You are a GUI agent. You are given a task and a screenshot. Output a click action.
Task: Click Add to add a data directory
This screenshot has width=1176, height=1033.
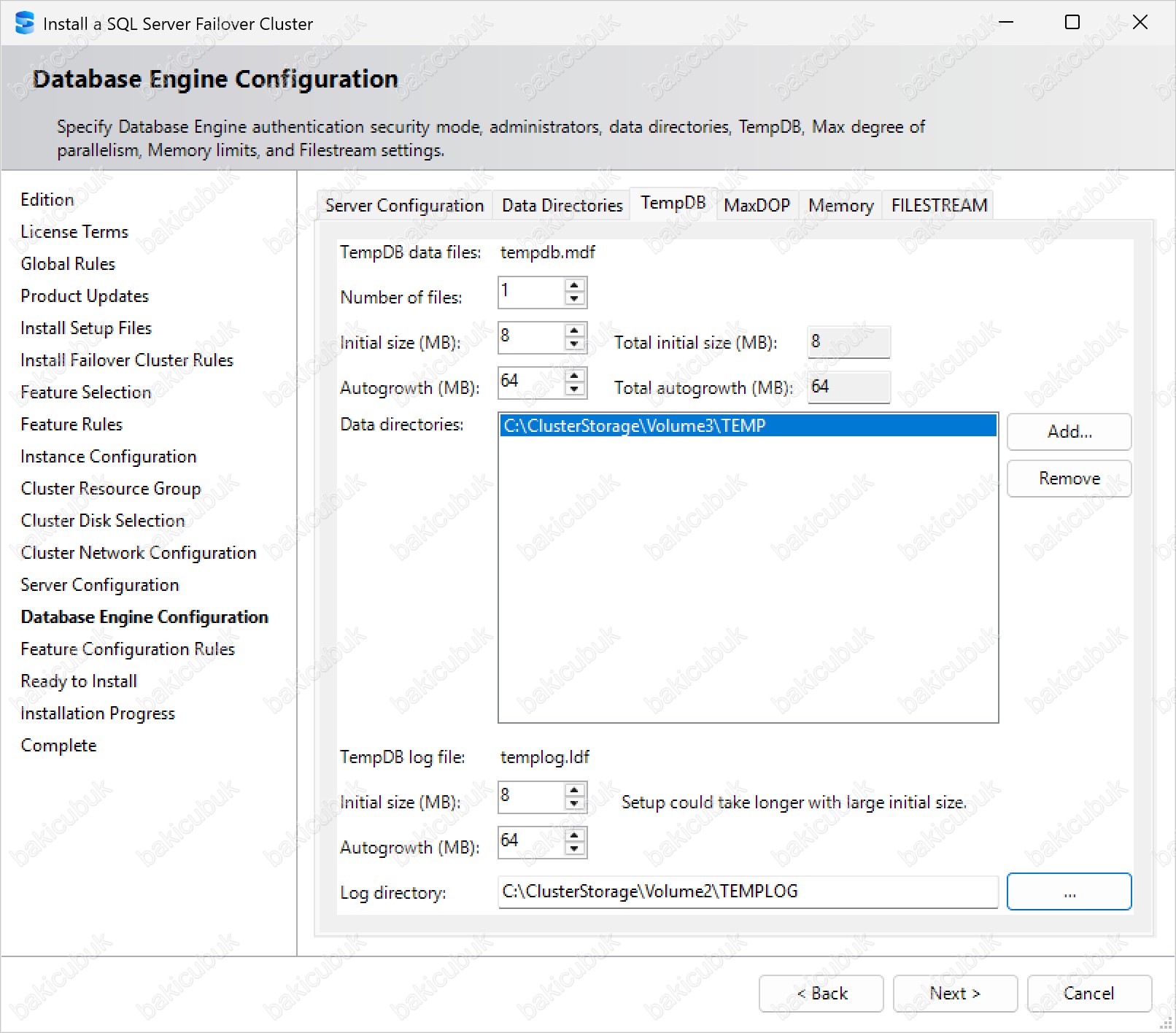pos(1069,432)
